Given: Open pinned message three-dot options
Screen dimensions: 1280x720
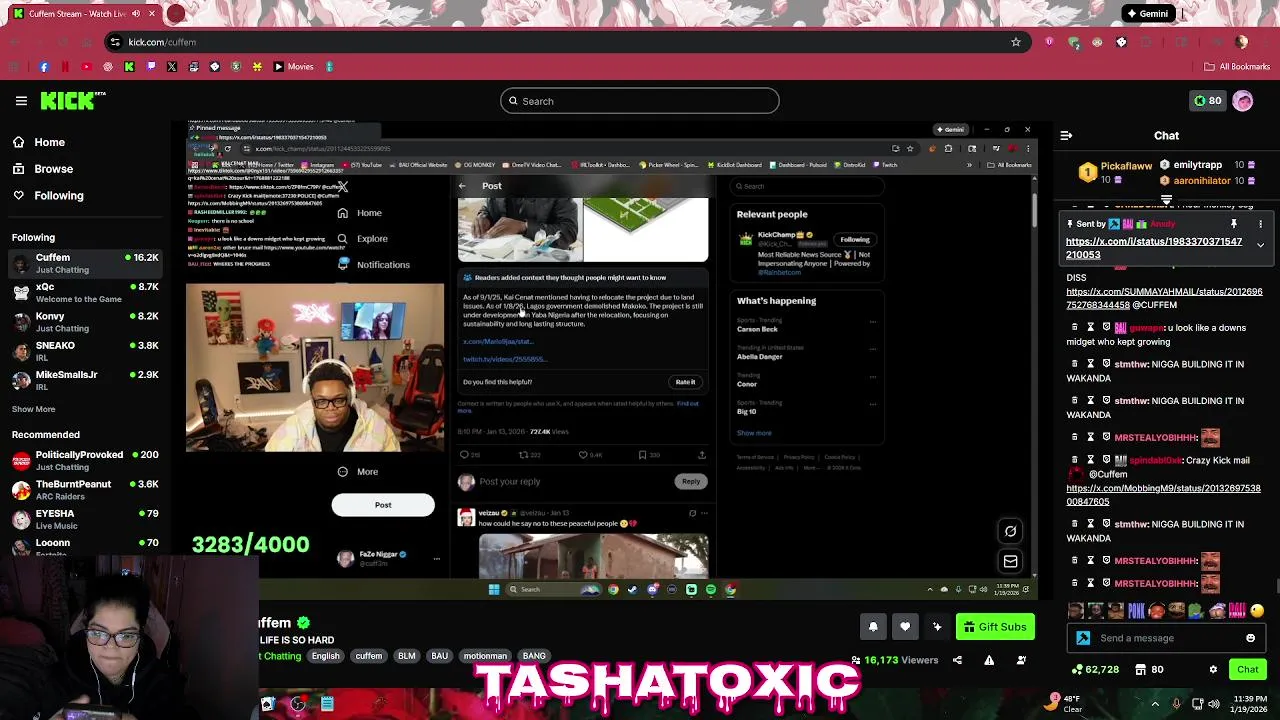Looking at the screenshot, I should [1260, 224].
